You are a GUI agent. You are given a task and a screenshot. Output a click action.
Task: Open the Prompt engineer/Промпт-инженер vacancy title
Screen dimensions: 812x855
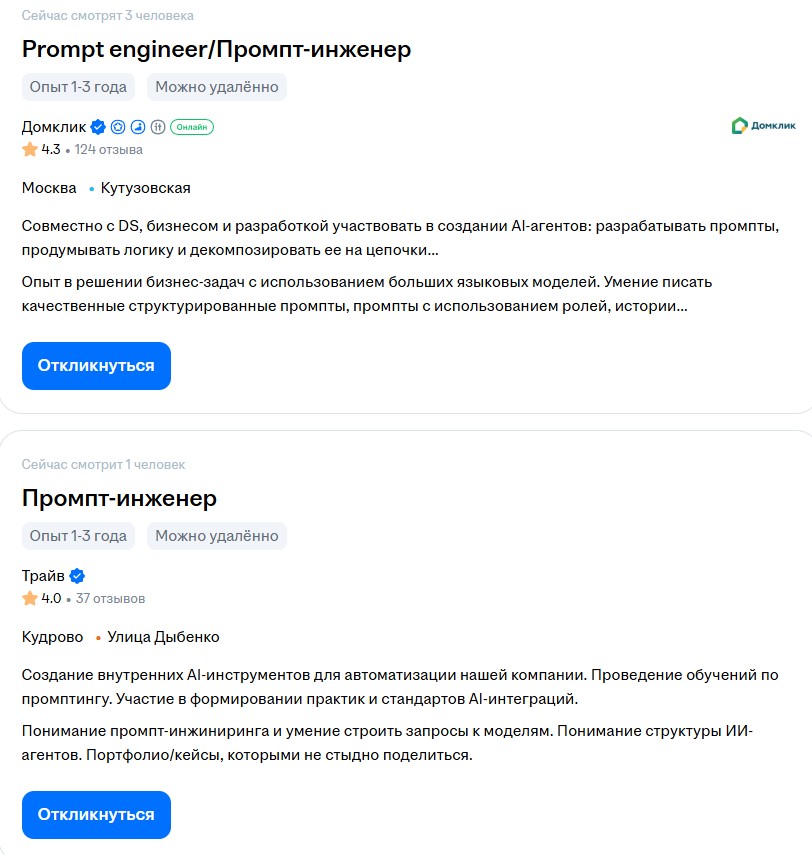click(x=216, y=48)
